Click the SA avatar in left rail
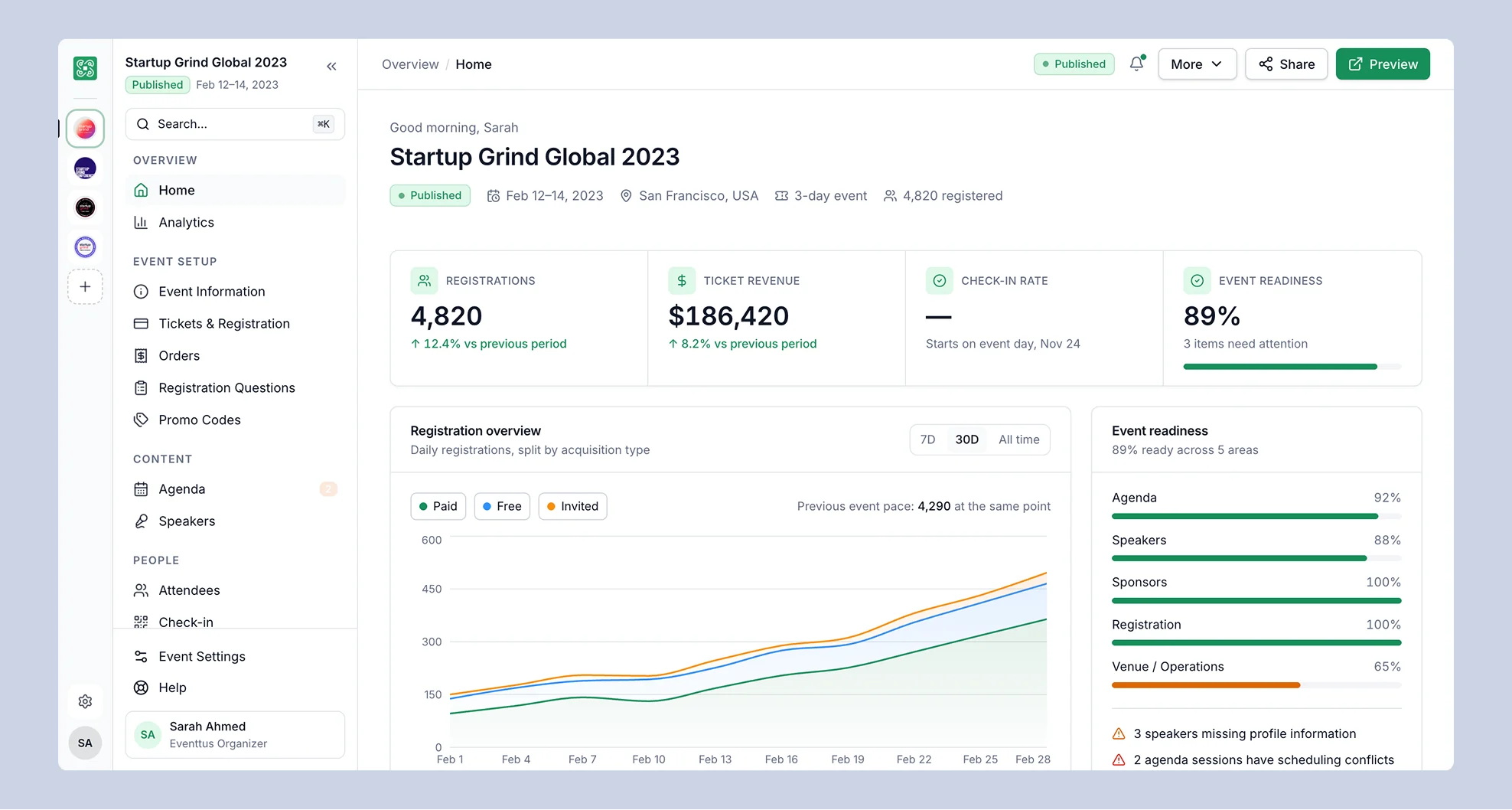This screenshot has height=810, width=1512. [85, 743]
